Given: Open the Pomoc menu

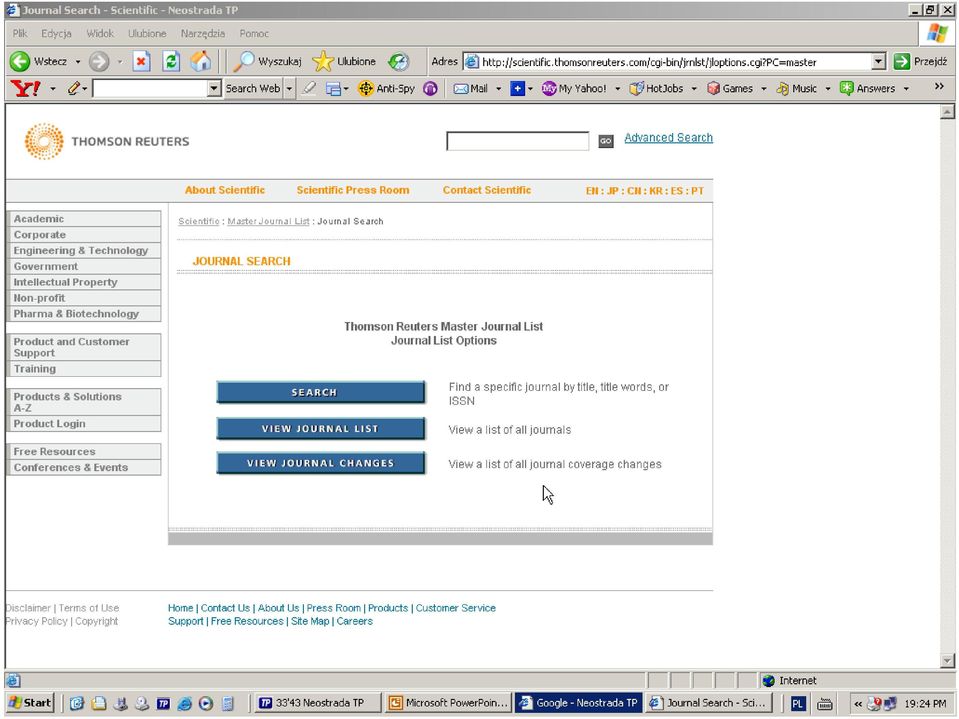Looking at the screenshot, I should tap(254, 34).
